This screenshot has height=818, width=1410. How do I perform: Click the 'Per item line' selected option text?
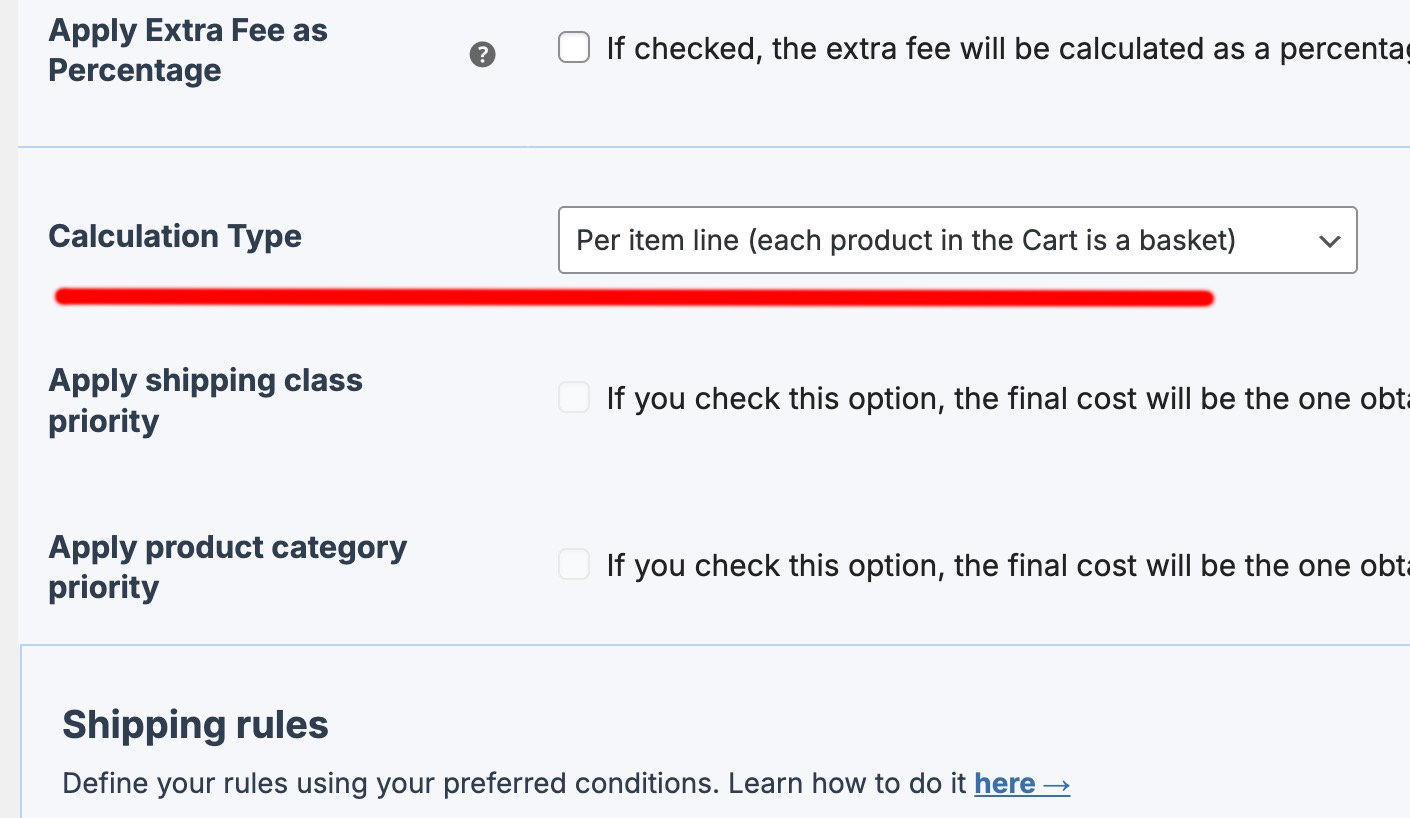tap(905, 240)
